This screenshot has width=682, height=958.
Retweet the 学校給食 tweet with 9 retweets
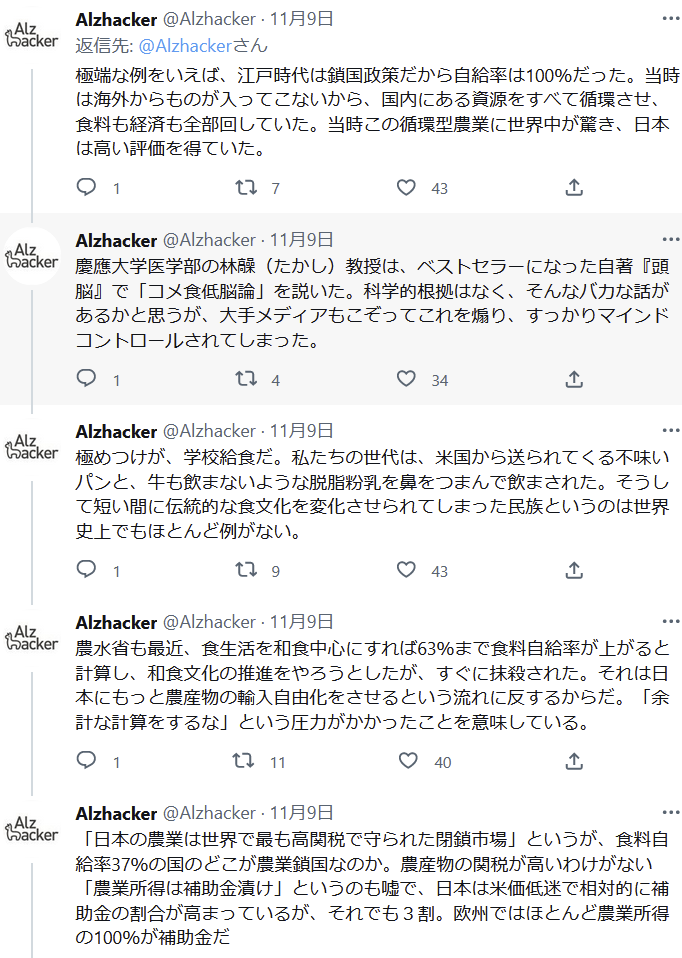pos(246,570)
